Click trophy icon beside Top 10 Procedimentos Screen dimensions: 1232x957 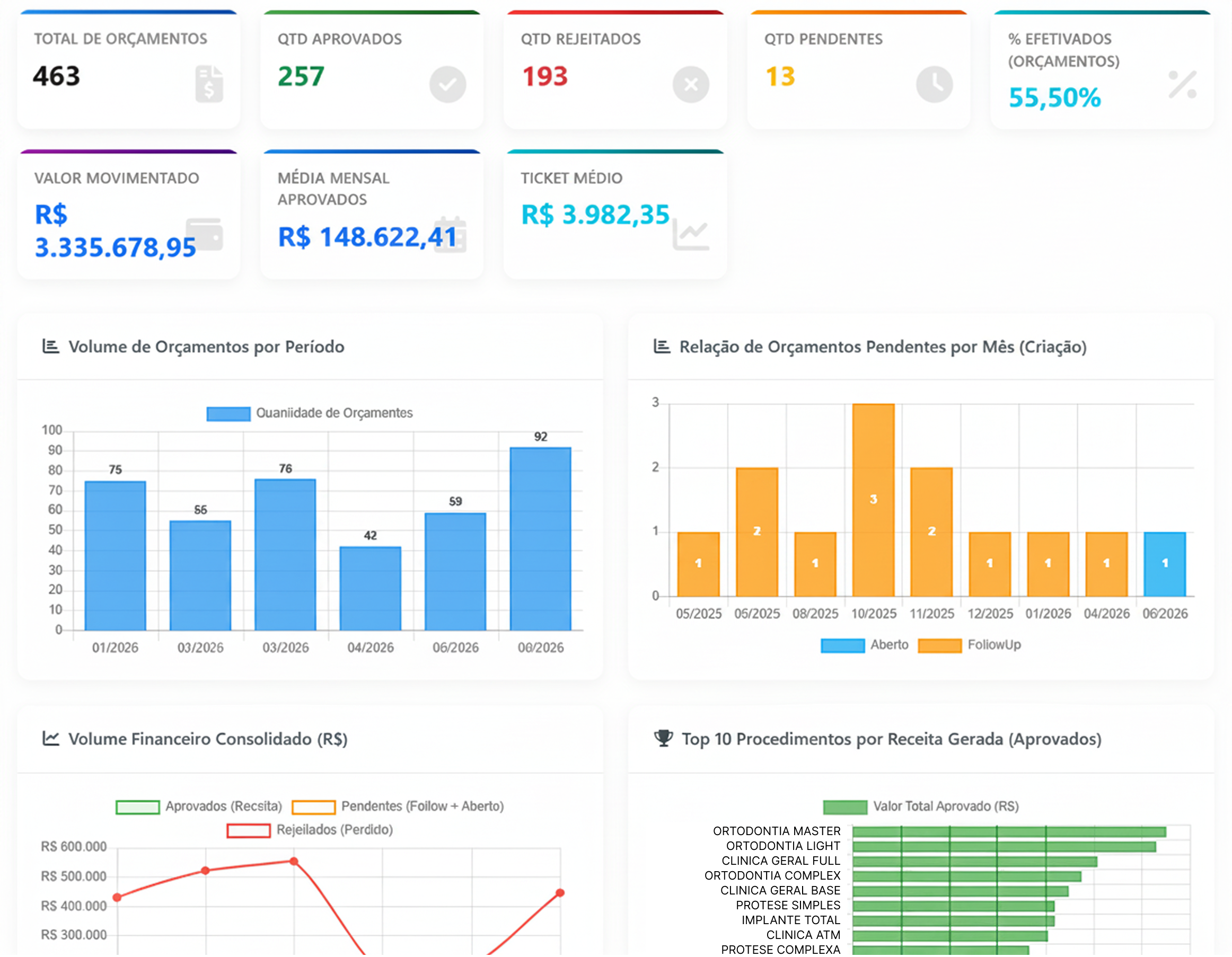pos(663,738)
